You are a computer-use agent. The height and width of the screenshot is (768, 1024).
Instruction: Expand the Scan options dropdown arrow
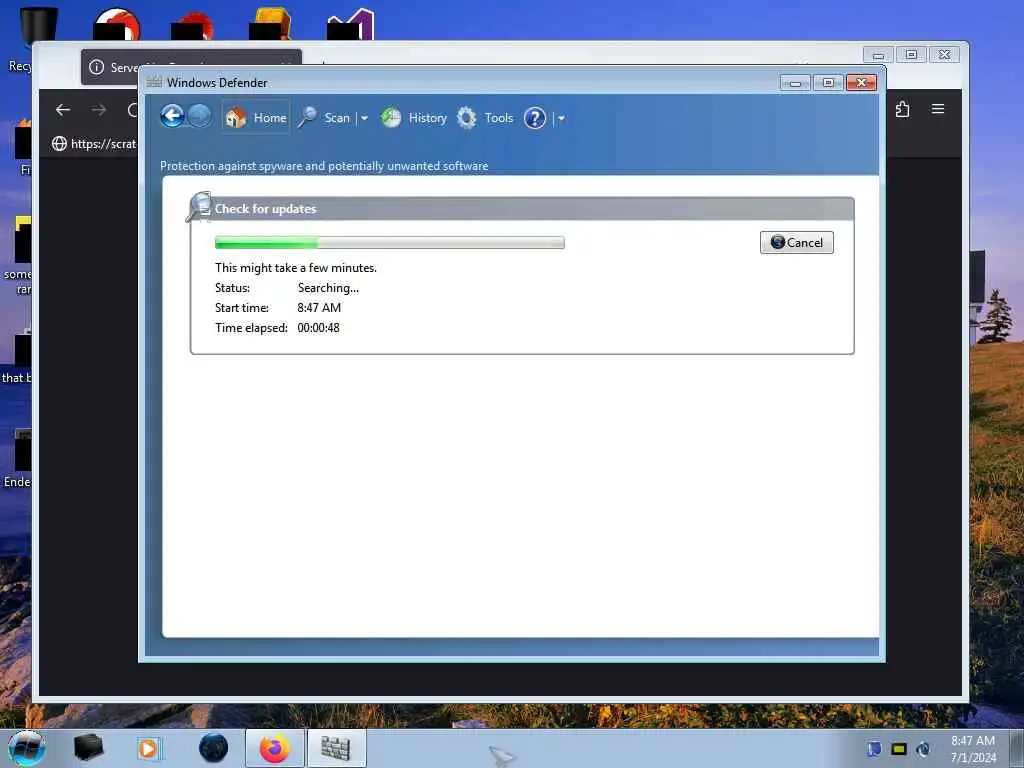point(364,118)
